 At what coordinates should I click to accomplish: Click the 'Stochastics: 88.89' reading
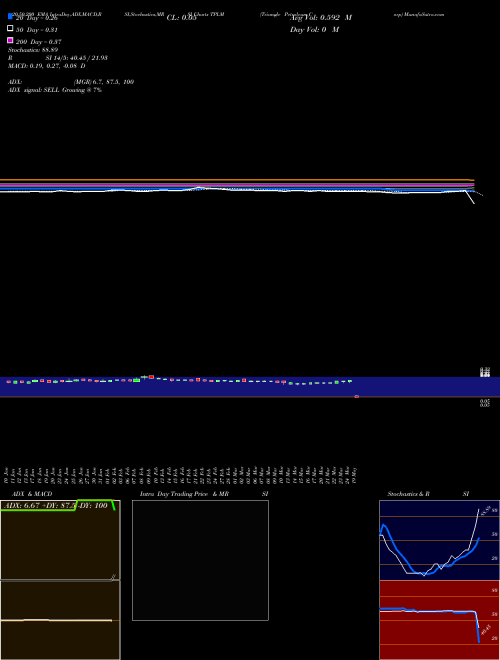(x=33, y=50)
